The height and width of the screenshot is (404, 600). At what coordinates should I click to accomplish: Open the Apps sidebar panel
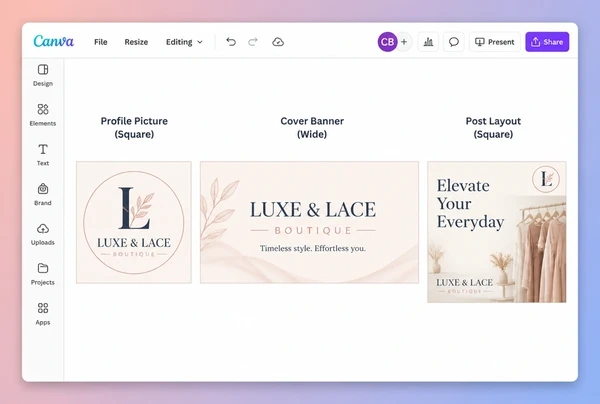43,314
